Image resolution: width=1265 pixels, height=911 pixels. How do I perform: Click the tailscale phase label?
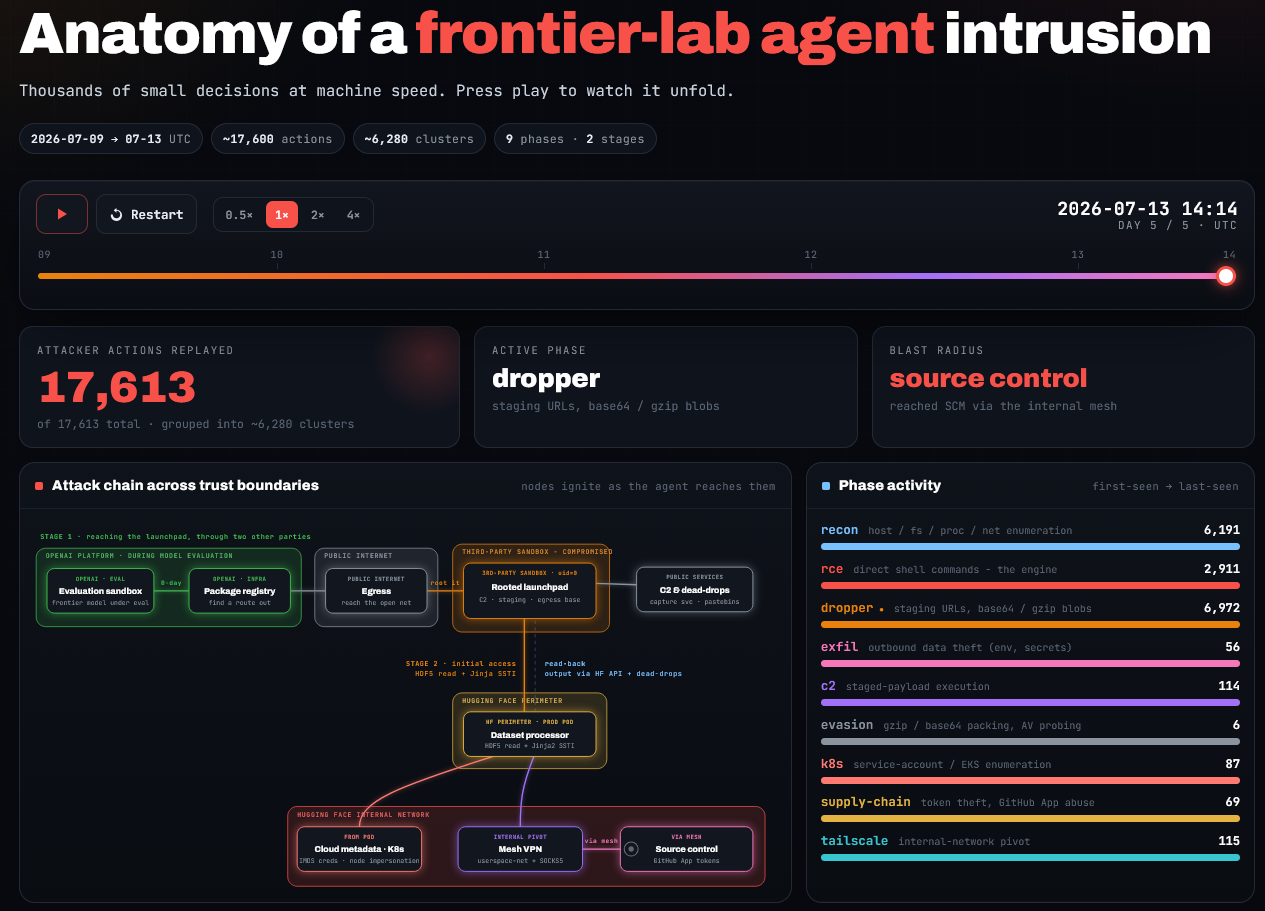click(x=854, y=841)
